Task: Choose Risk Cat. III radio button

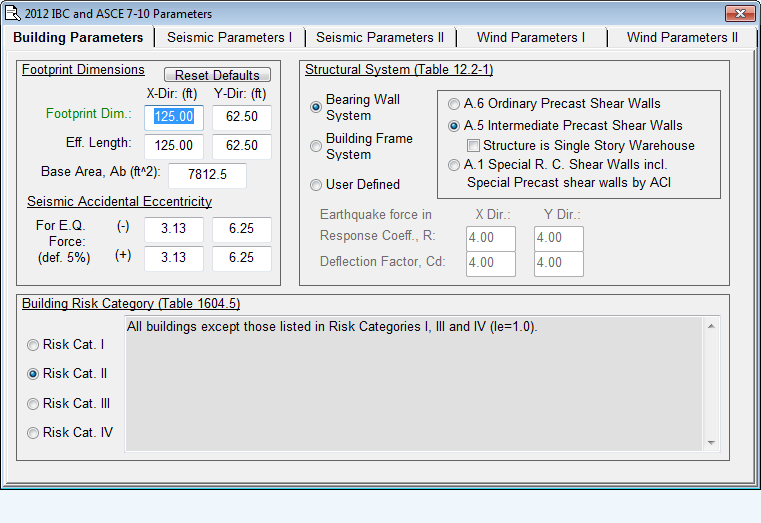Action: click(x=35, y=404)
